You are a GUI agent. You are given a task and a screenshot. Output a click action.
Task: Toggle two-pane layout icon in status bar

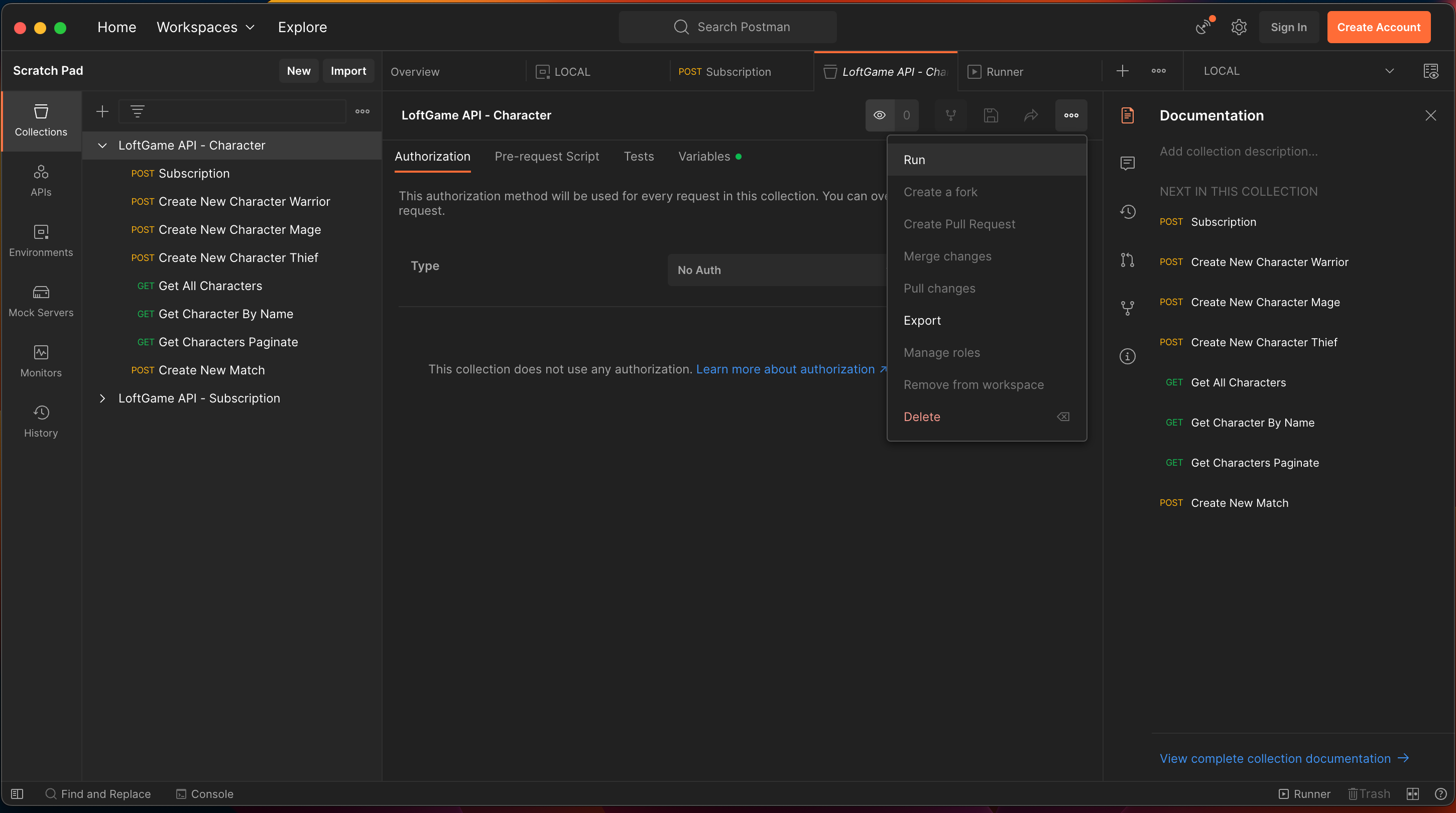pyautogui.click(x=1412, y=794)
